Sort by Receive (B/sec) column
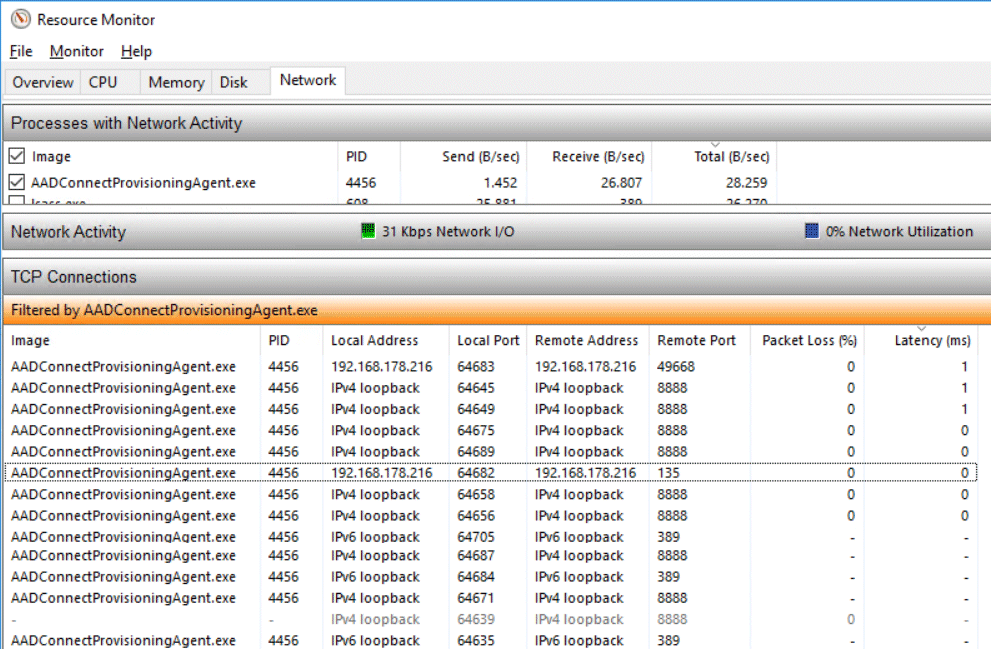991x649 pixels. [589, 156]
